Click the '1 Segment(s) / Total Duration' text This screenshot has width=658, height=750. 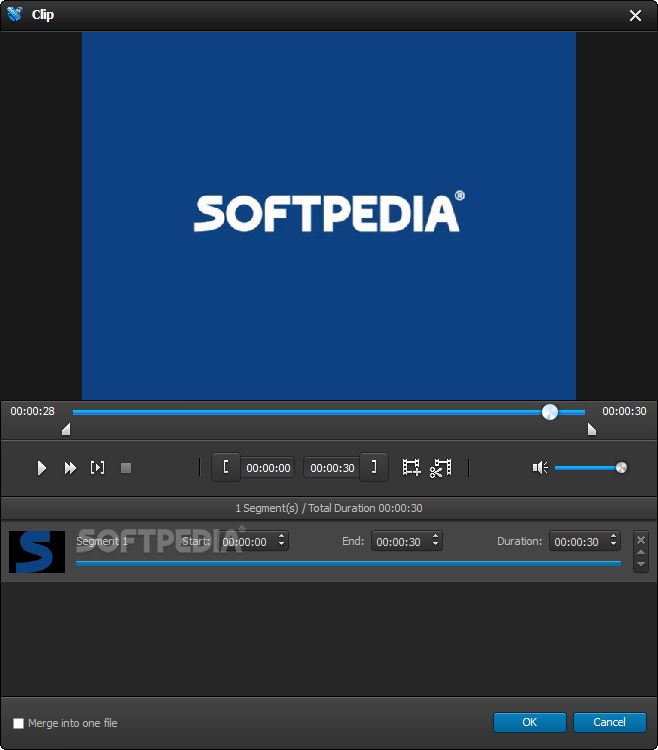(x=329, y=508)
